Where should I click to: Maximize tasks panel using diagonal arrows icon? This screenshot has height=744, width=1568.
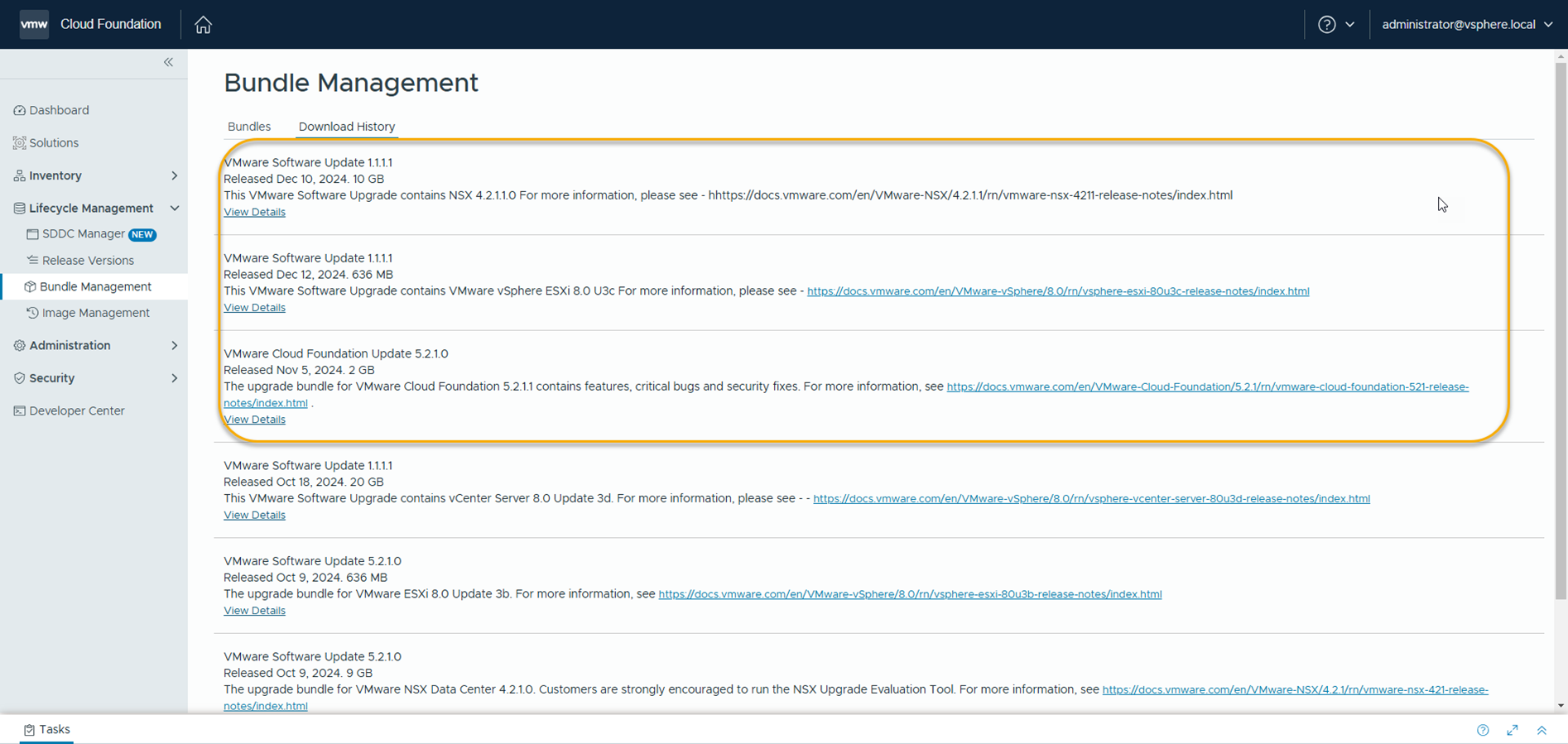[1513, 730]
